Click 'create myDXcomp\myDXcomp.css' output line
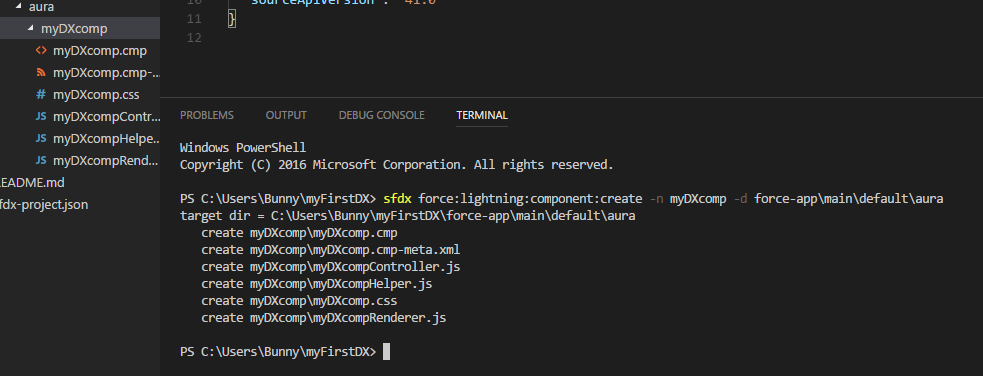Viewport: 983px width, 376px height. [x=300, y=301]
